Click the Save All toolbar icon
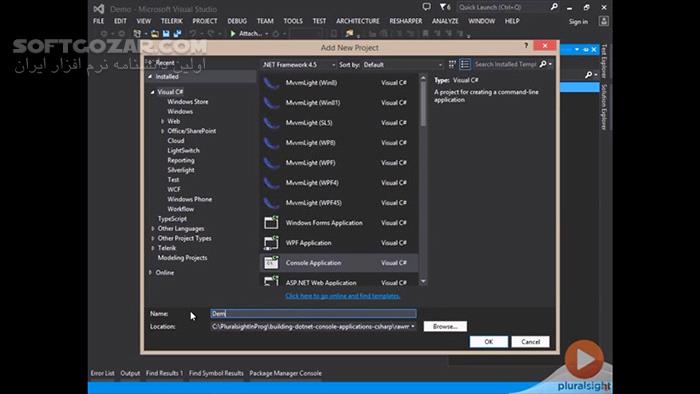This screenshot has width=700, height=394. (177, 33)
